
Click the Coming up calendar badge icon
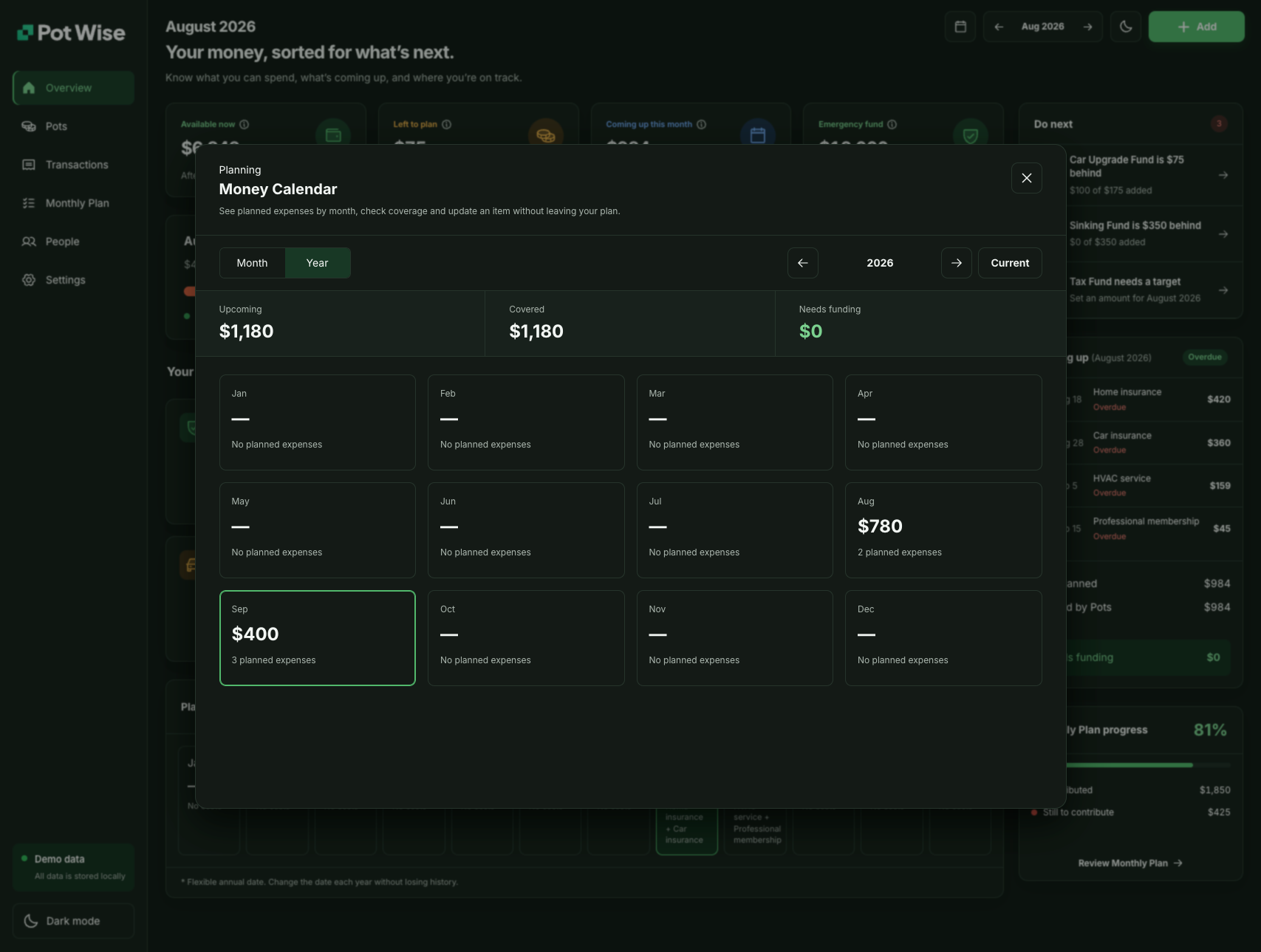point(757,135)
